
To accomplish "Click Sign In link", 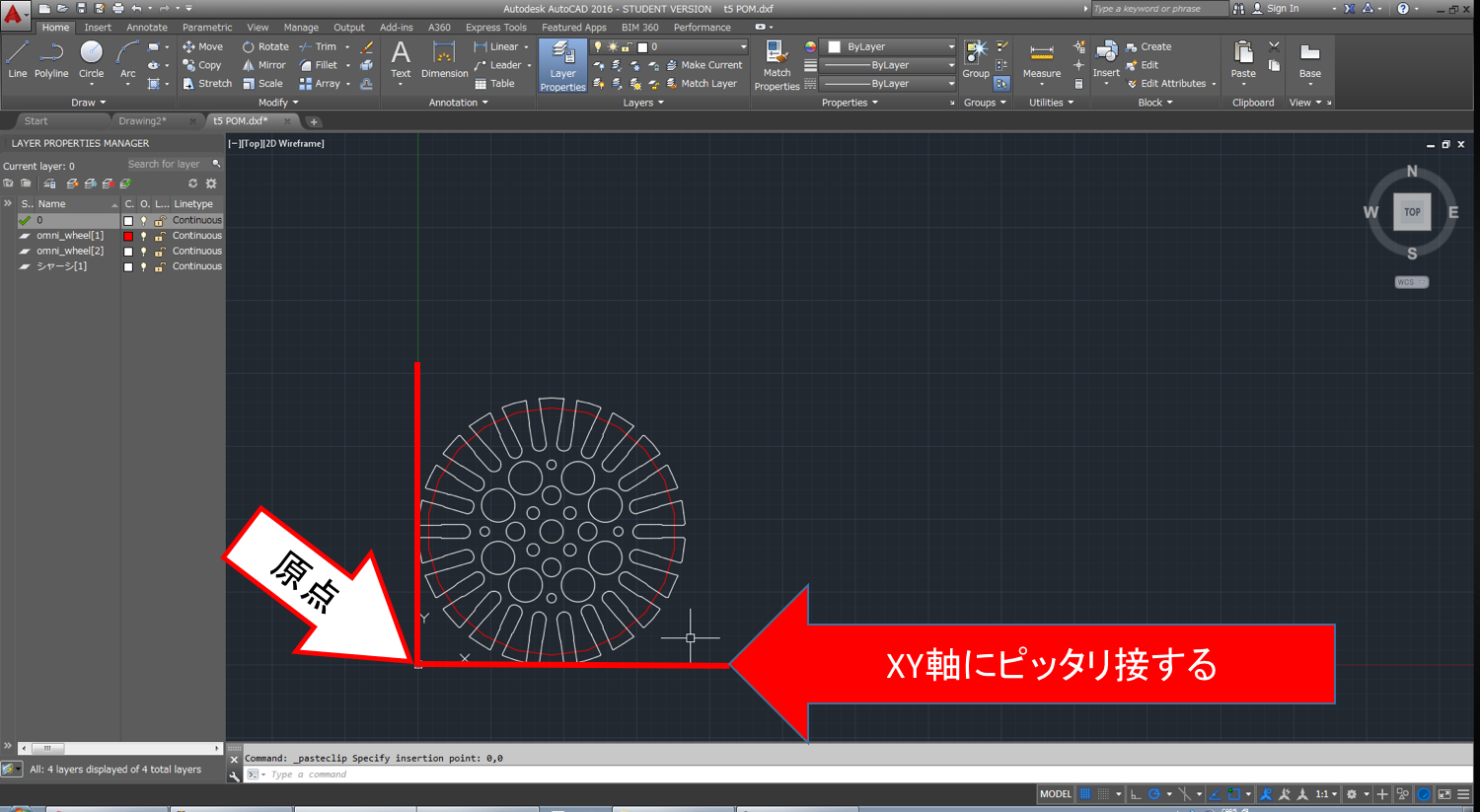I will click(1283, 9).
